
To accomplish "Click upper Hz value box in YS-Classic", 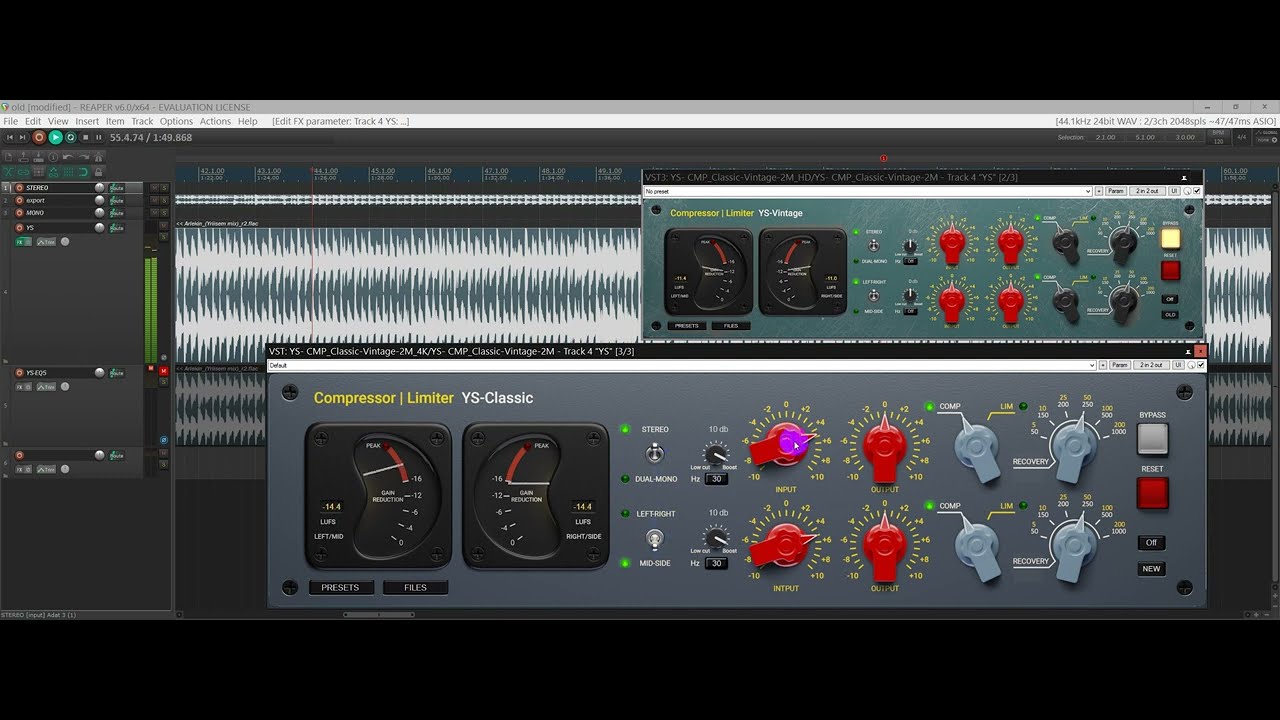I will pyautogui.click(x=716, y=479).
